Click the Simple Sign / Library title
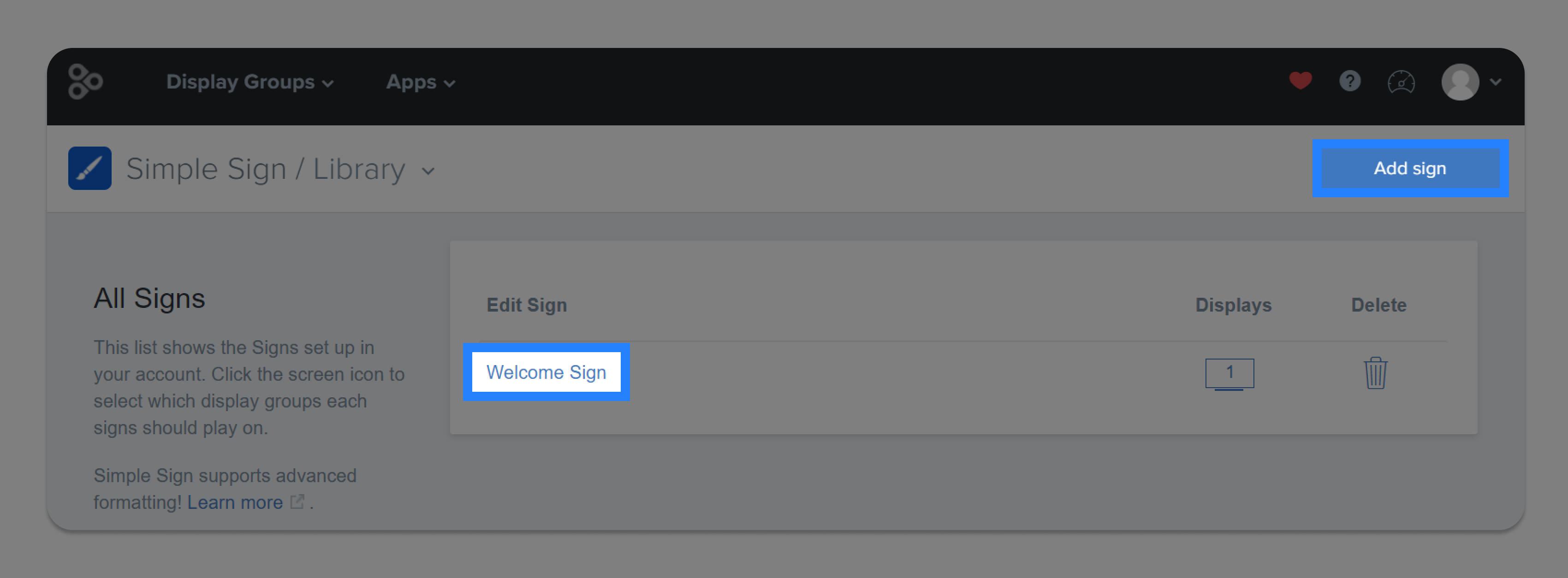1568x578 pixels. coord(265,169)
